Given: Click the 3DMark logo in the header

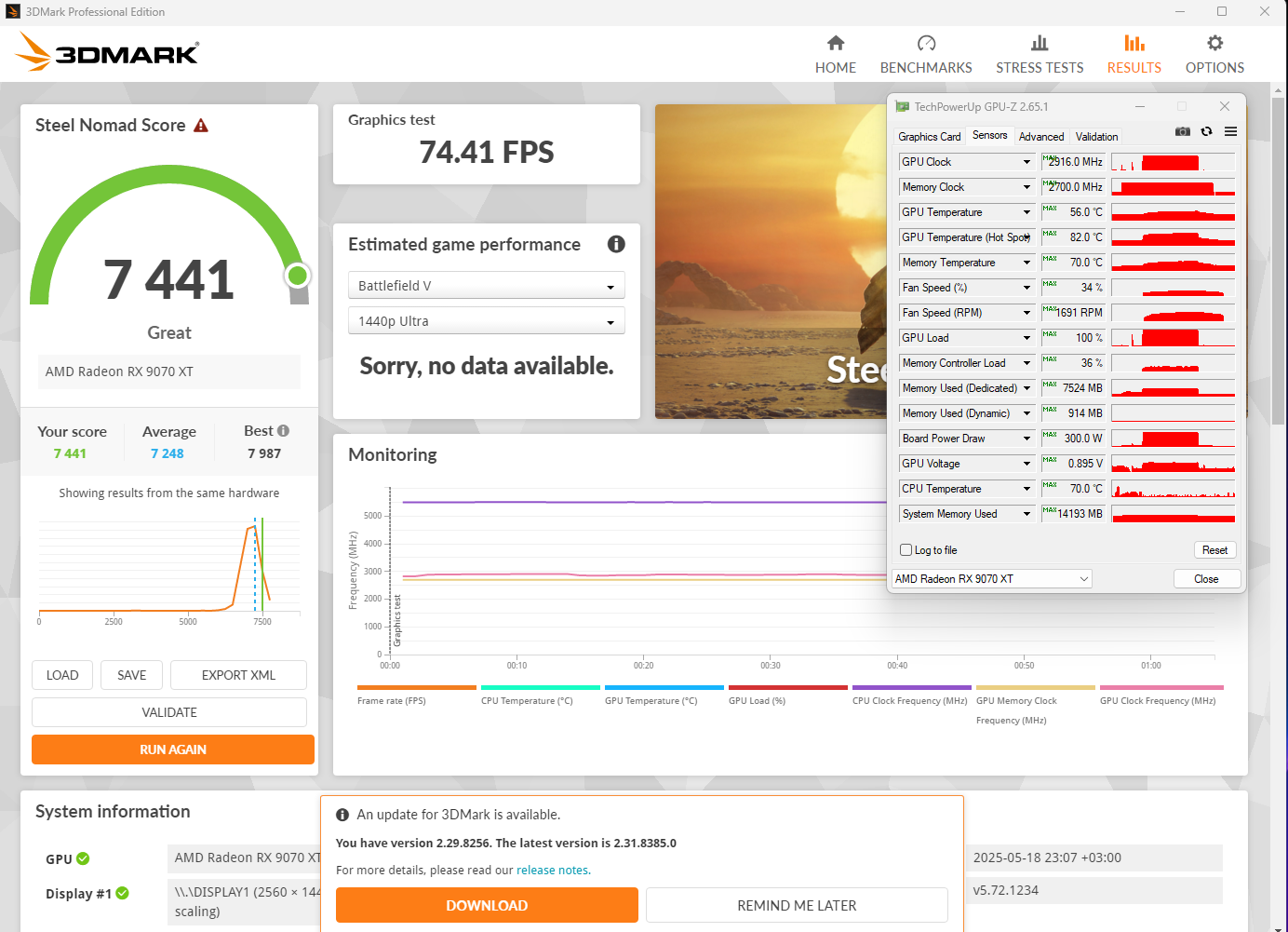Looking at the screenshot, I should 107,52.
